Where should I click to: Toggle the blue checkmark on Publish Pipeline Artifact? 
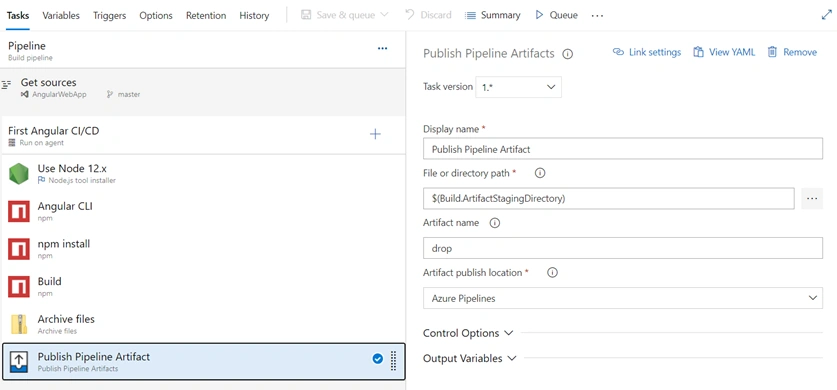click(377, 359)
